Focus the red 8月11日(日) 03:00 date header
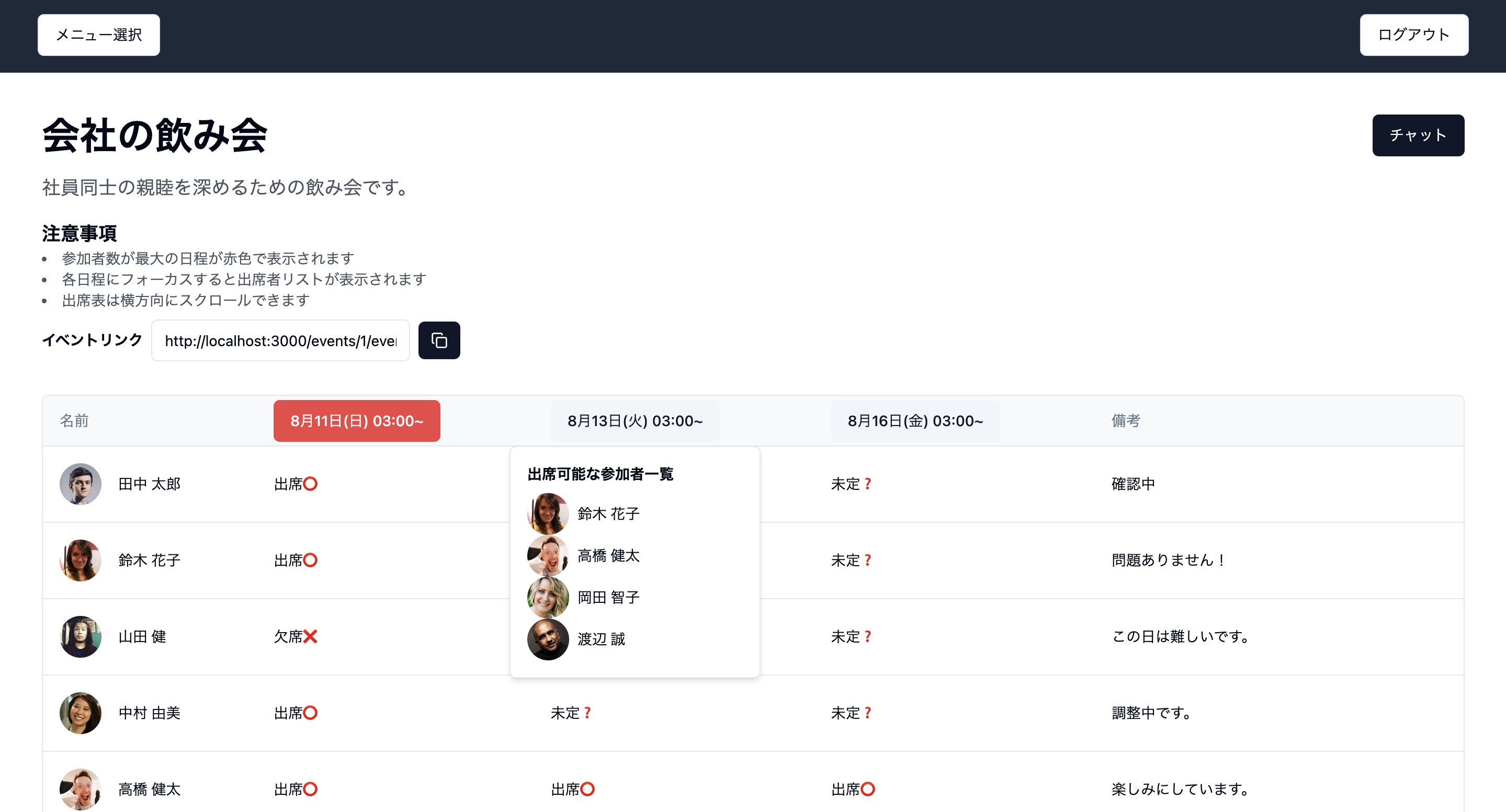The image size is (1506, 812). click(x=357, y=420)
